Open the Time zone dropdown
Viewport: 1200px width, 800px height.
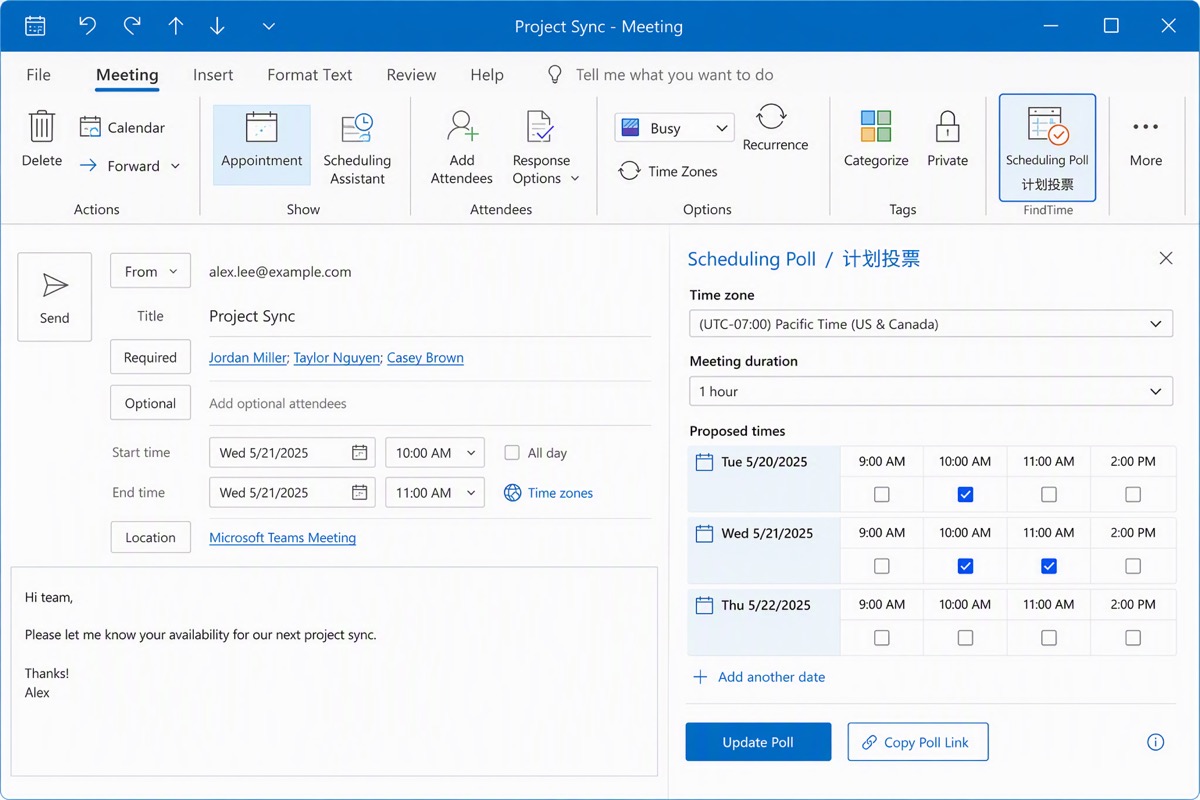pyautogui.click(x=931, y=324)
